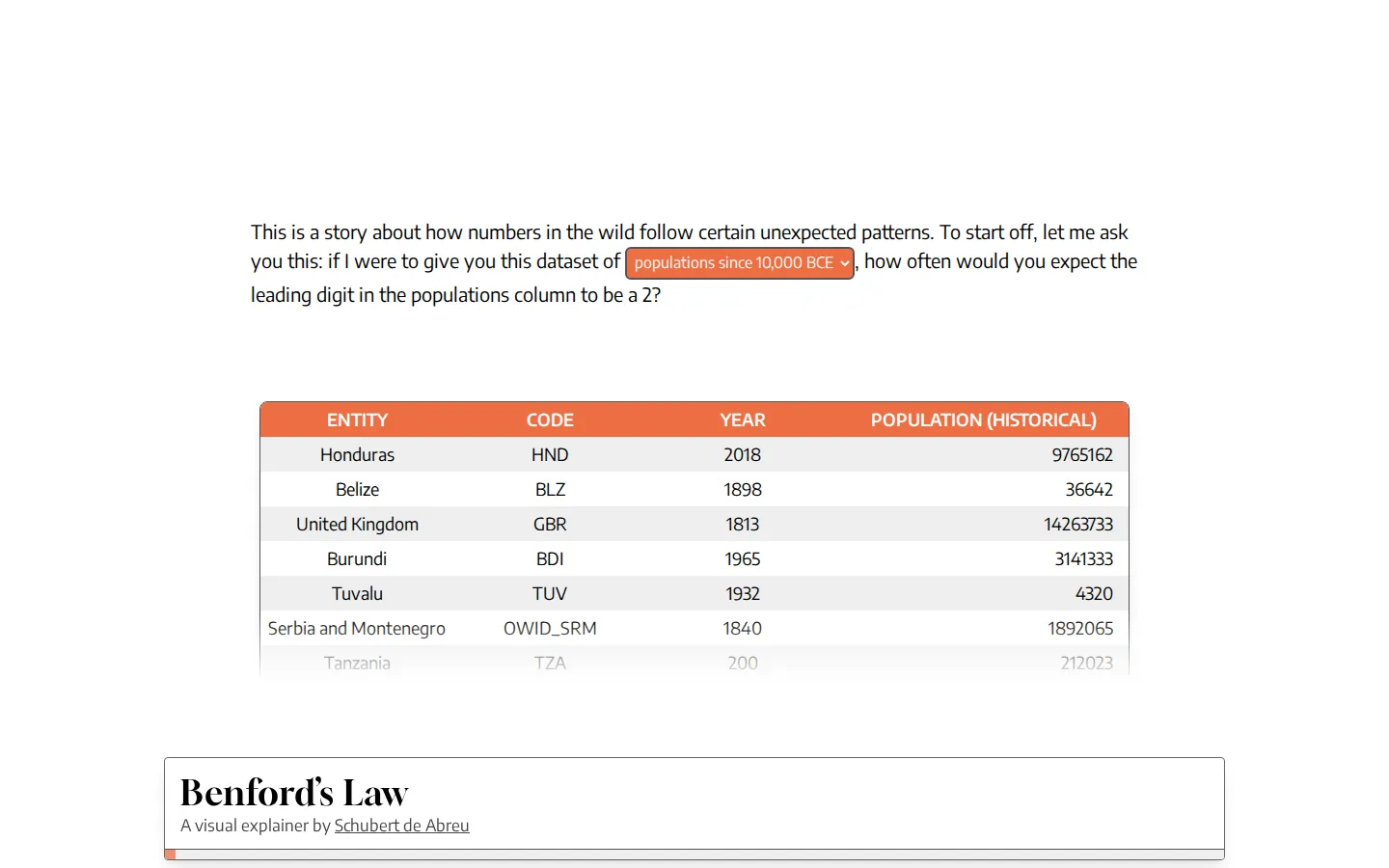
Task: Click the BLZ code cell
Action: point(550,489)
